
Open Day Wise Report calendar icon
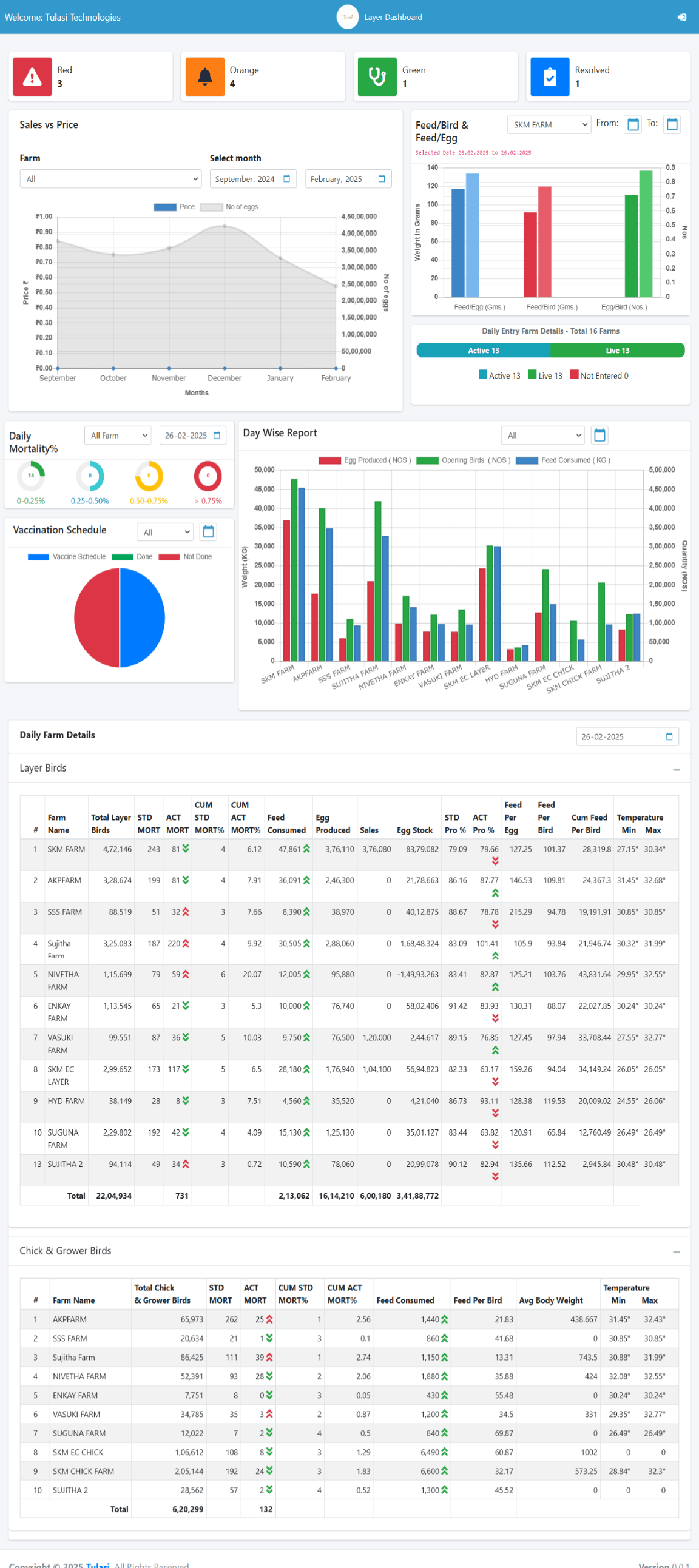click(x=599, y=434)
